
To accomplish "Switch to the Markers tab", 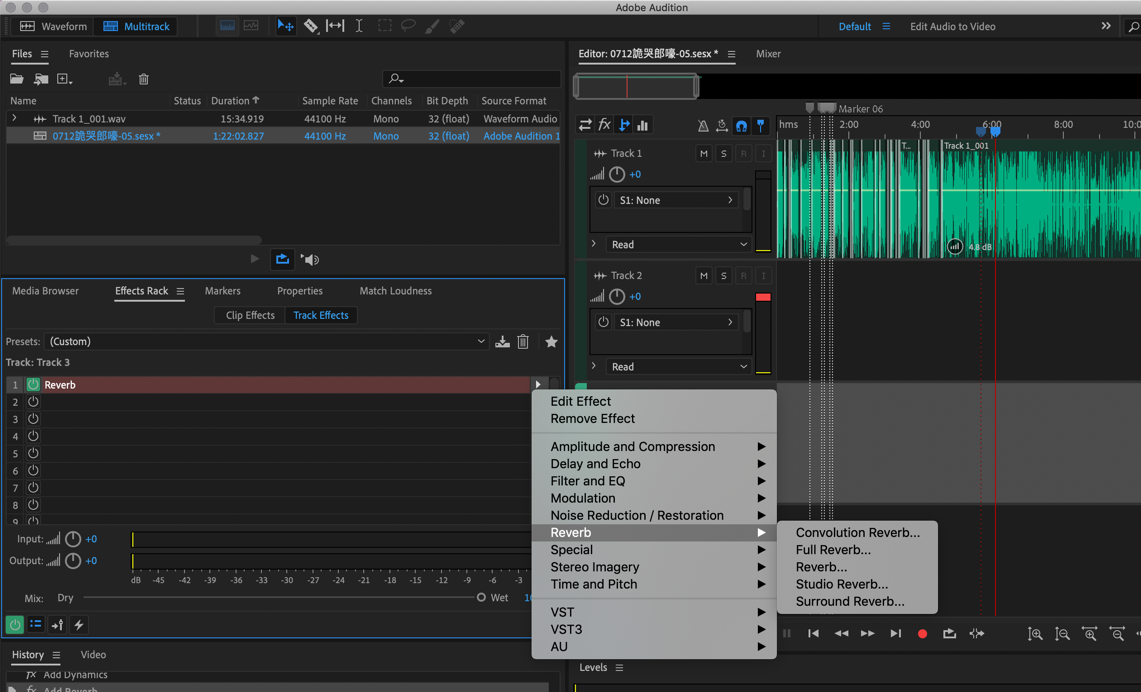I will (x=223, y=290).
